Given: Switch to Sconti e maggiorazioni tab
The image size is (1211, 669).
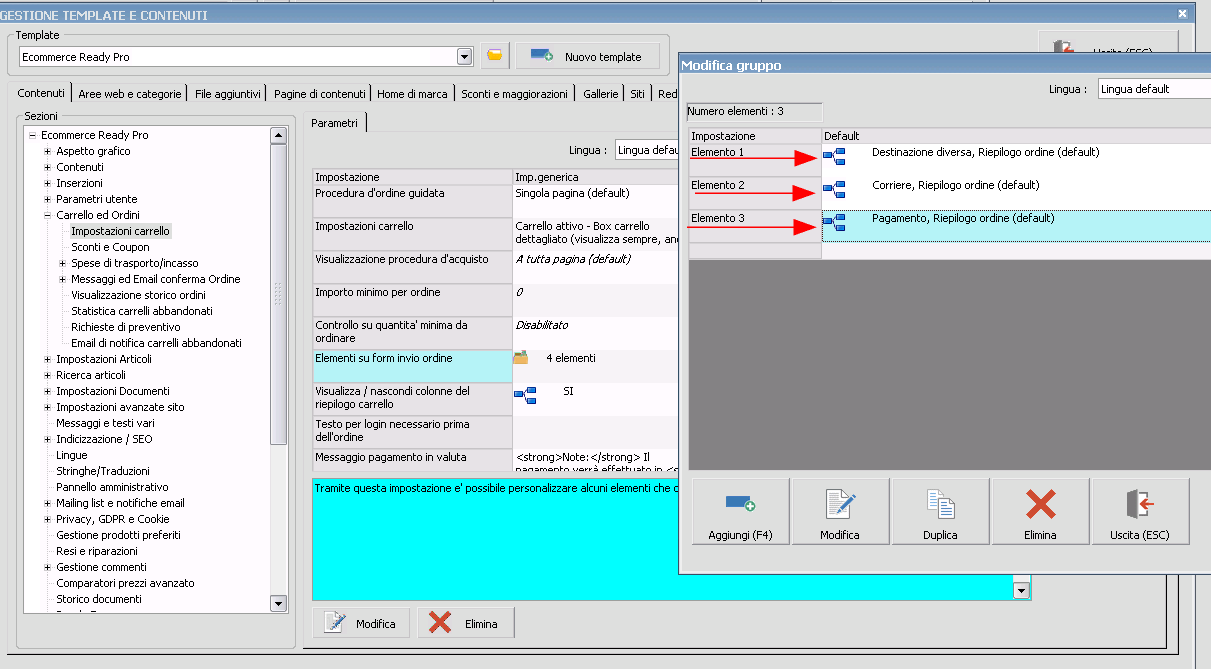Looking at the screenshot, I should pyautogui.click(x=515, y=94).
